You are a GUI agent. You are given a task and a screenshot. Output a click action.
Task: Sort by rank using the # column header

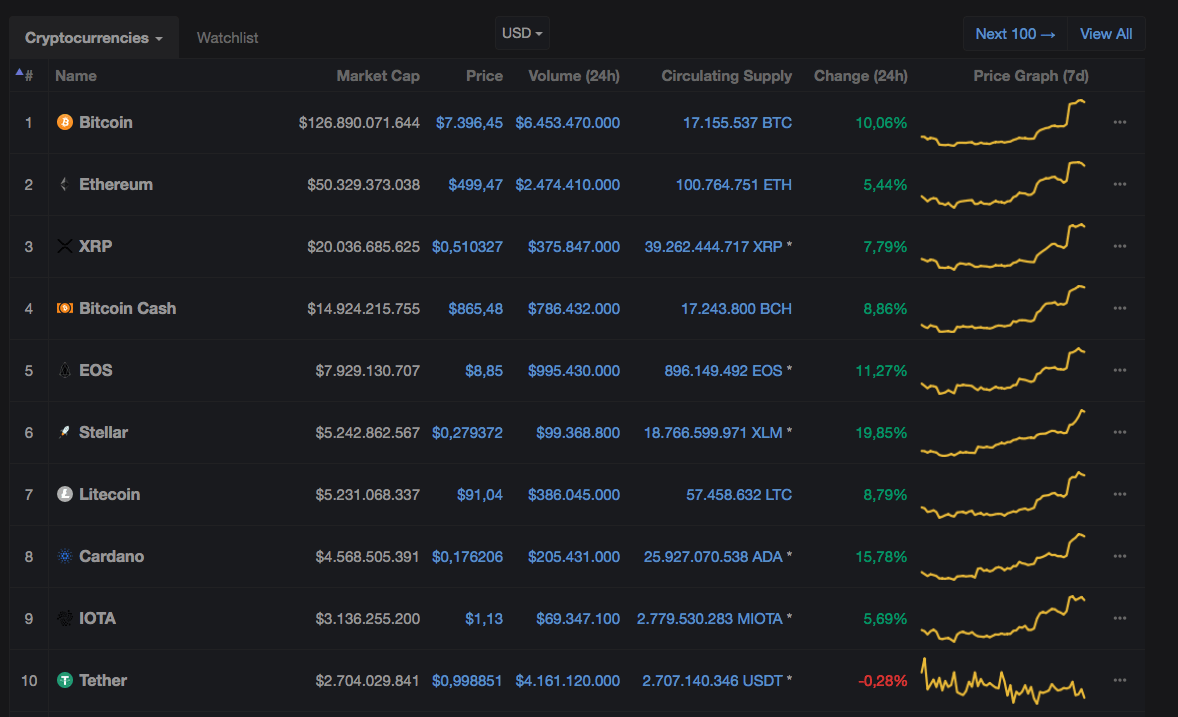(x=28, y=76)
